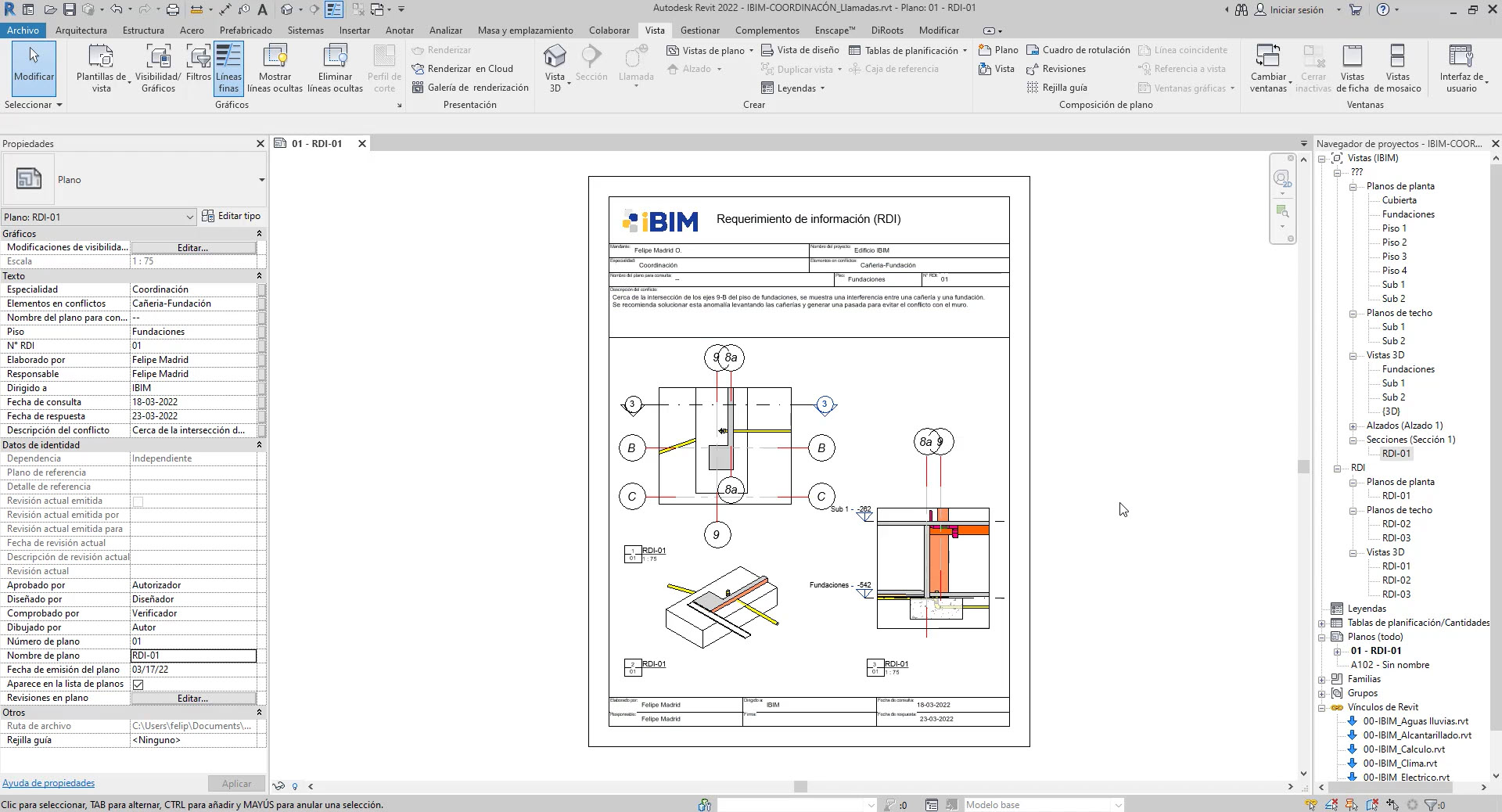1502x812 pixels.
Task: Click the Nombre de plano input field
Action: (192, 656)
